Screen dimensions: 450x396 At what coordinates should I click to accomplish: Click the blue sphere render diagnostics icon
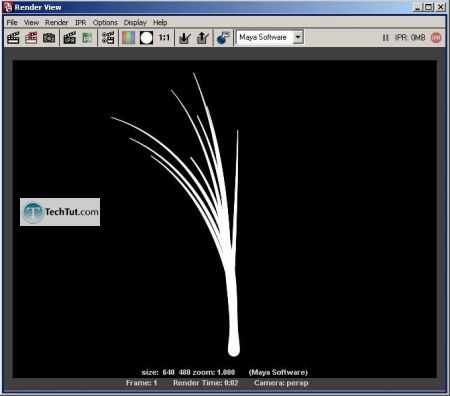223,38
